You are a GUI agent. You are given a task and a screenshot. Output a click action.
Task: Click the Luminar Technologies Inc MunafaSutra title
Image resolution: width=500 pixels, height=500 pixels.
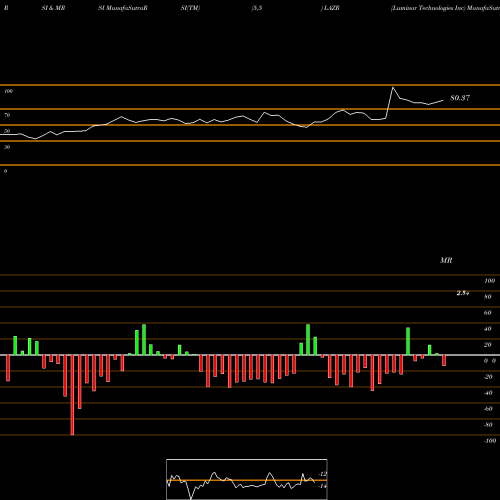[445, 8]
